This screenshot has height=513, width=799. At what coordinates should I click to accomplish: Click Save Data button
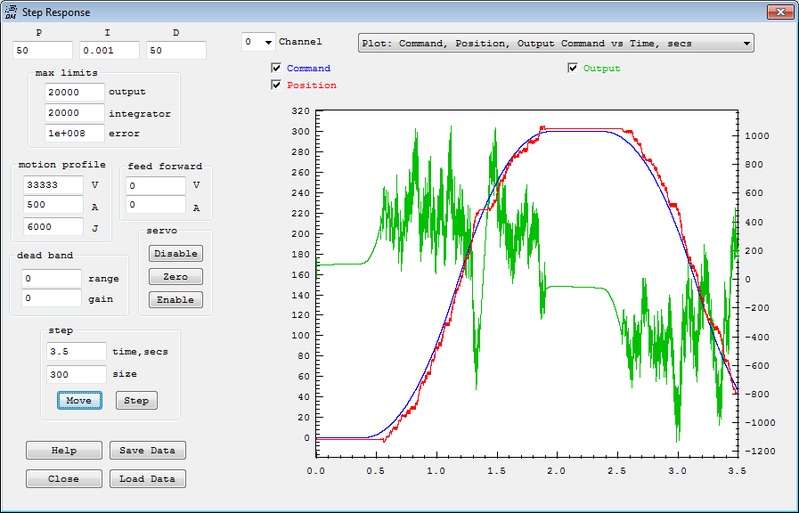pos(147,450)
